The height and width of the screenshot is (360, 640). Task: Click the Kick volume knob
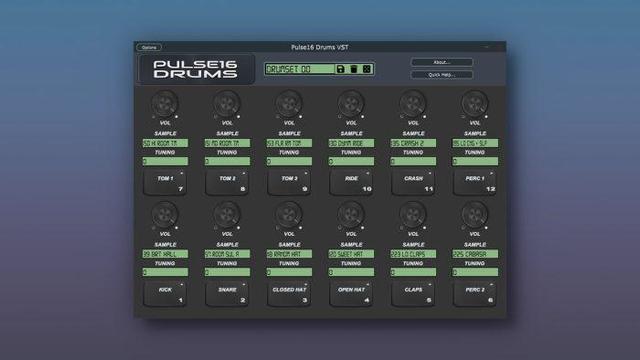[165, 215]
